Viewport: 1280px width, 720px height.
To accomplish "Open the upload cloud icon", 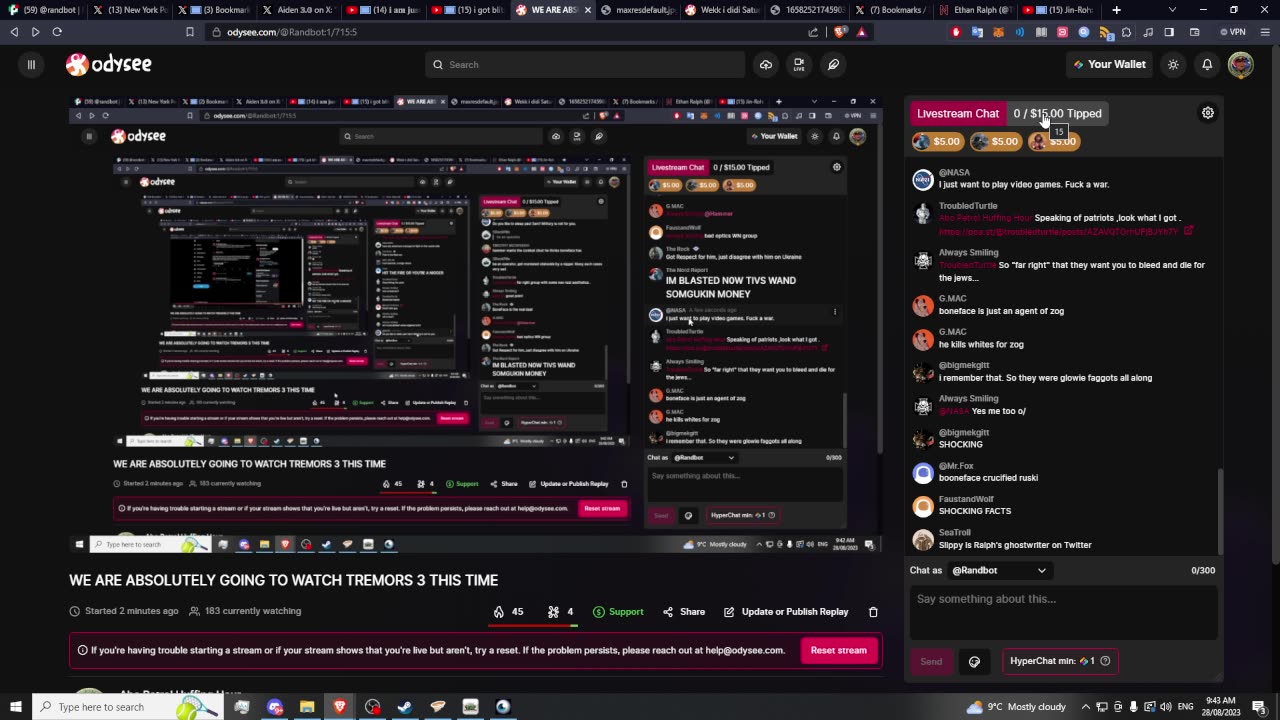I will tap(766, 64).
